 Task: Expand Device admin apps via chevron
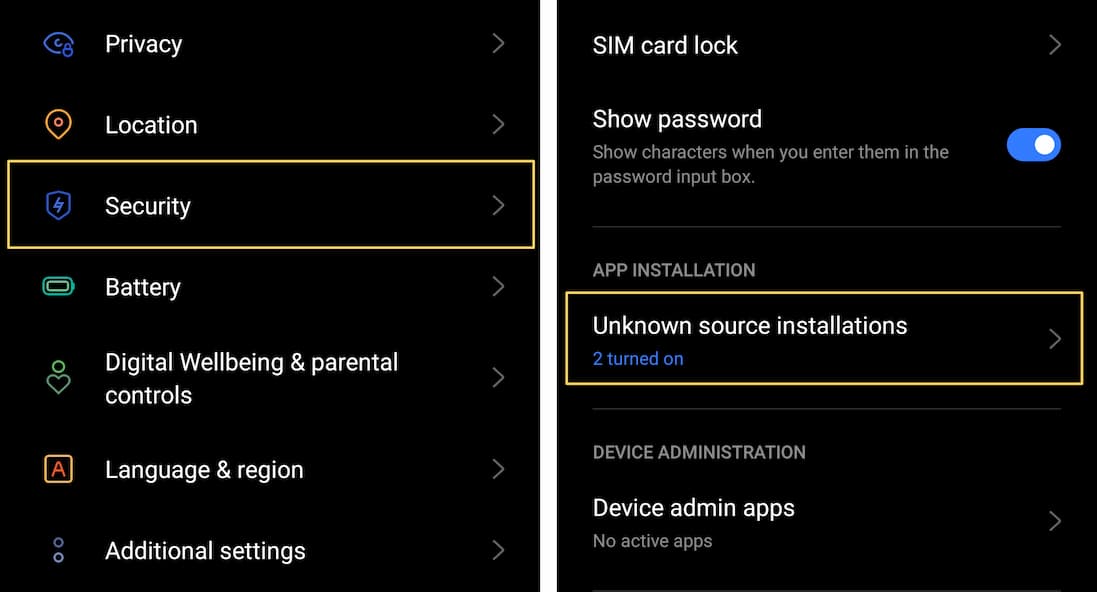click(x=1054, y=521)
